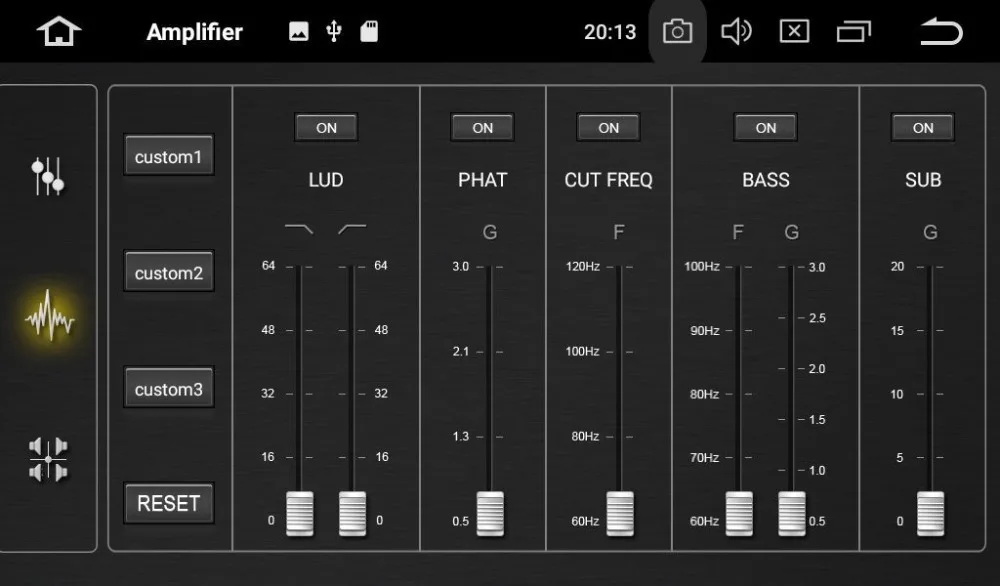Reset amplifier settings with RESET
Screen dimensions: 1000x586
[x=169, y=503]
